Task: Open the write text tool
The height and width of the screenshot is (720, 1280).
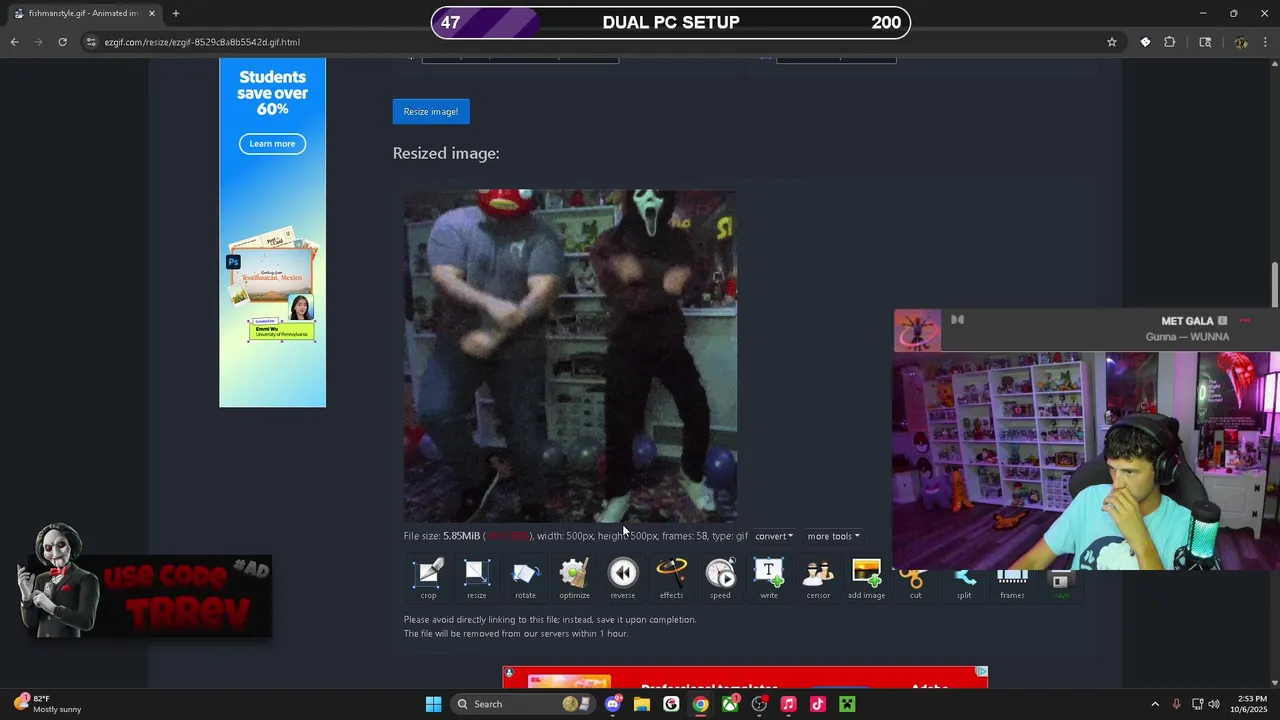Action: coord(769,579)
